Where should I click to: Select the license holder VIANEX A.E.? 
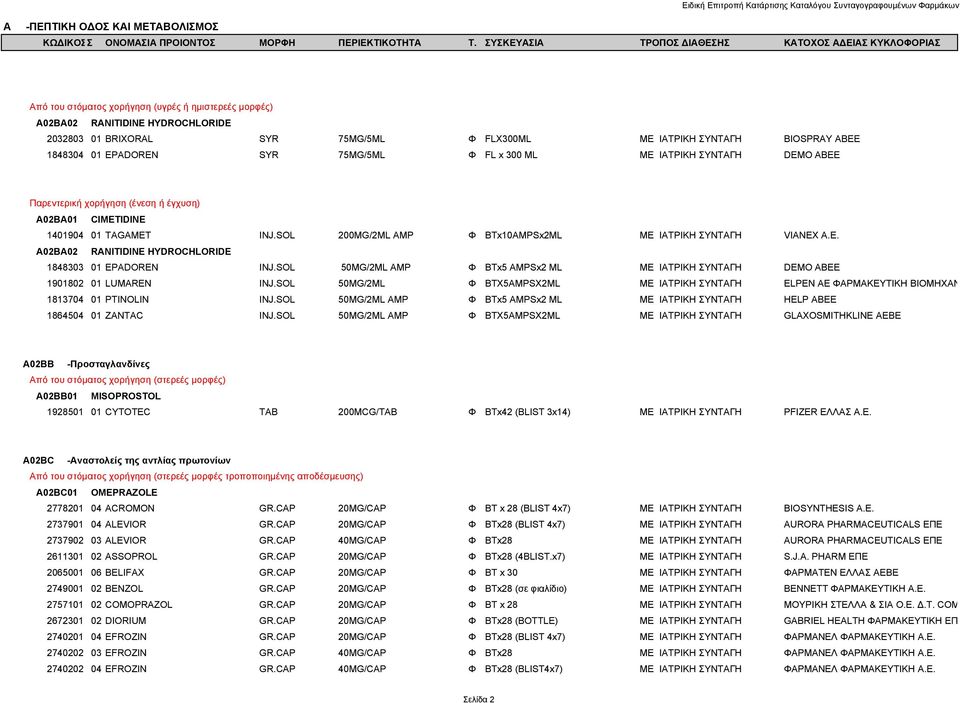811,235
